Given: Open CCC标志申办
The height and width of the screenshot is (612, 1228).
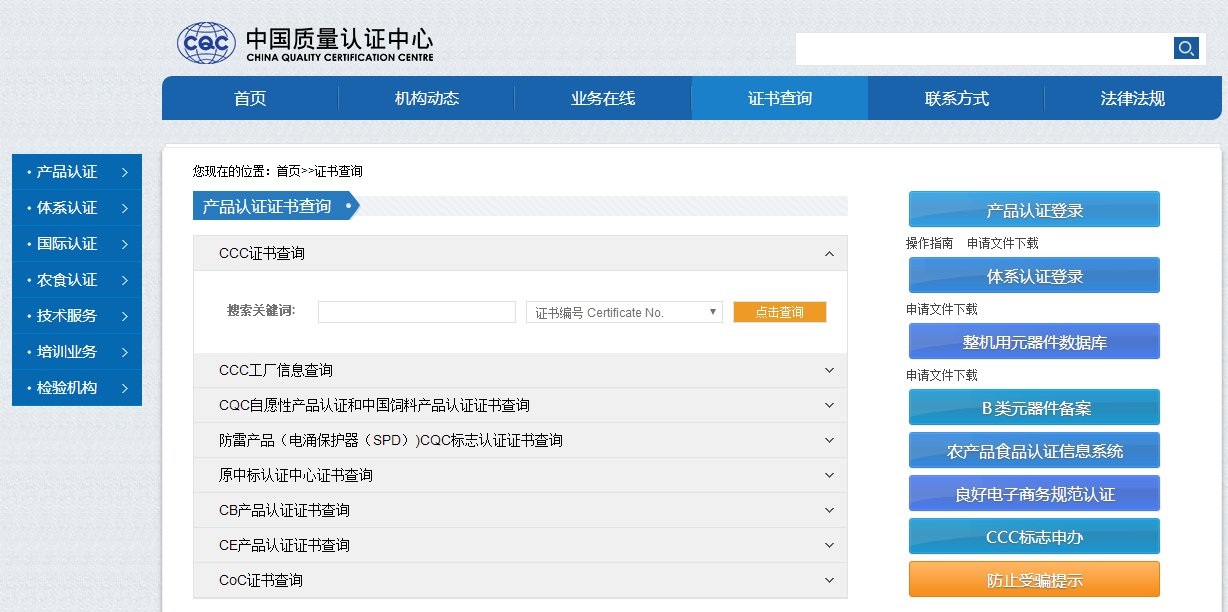Looking at the screenshot, I should [x=1033, y=536].
